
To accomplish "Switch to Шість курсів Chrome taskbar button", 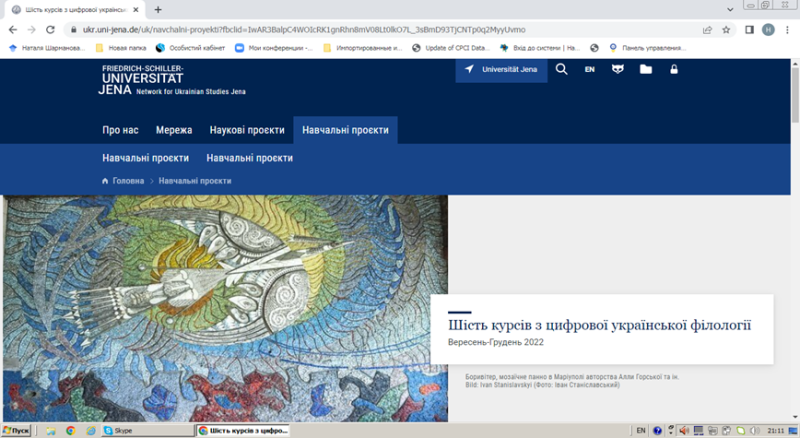I will (x=243, y=430).
